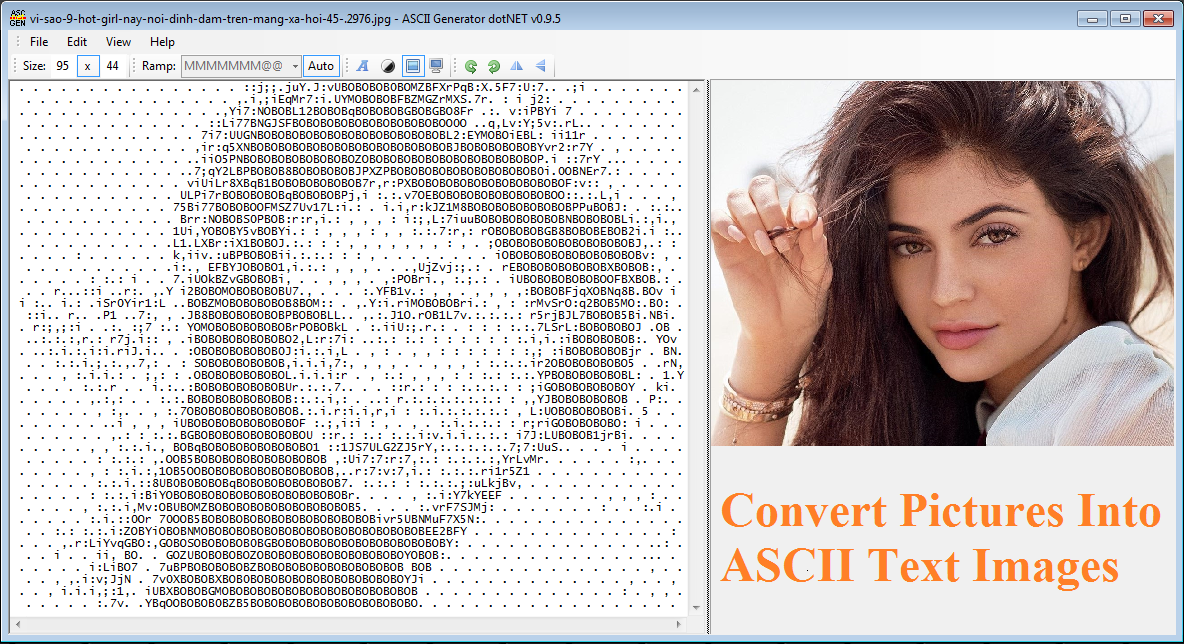Rotate the image clockwise
The height and width of the screenshot is (644, 1184).
tap(493, 66)
